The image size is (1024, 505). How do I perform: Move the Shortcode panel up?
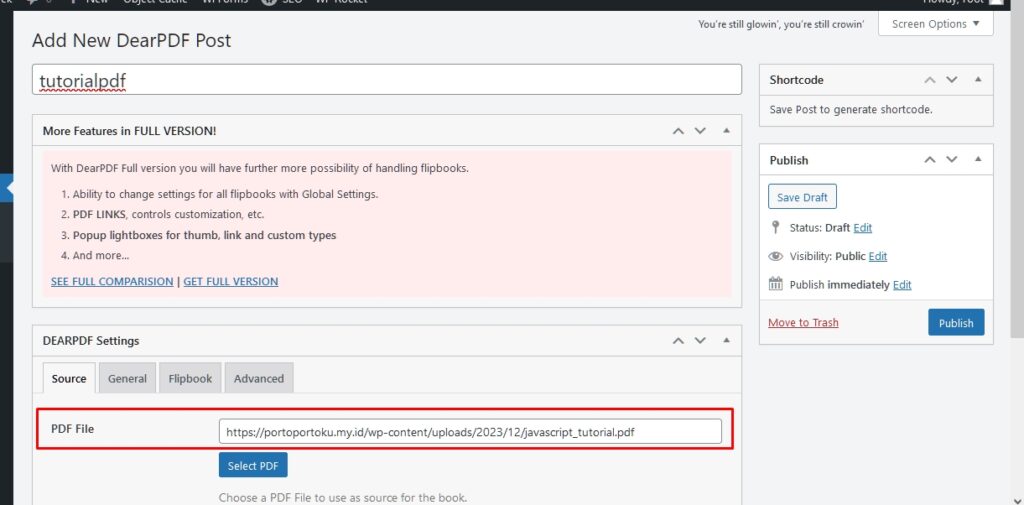pos(930,80)
